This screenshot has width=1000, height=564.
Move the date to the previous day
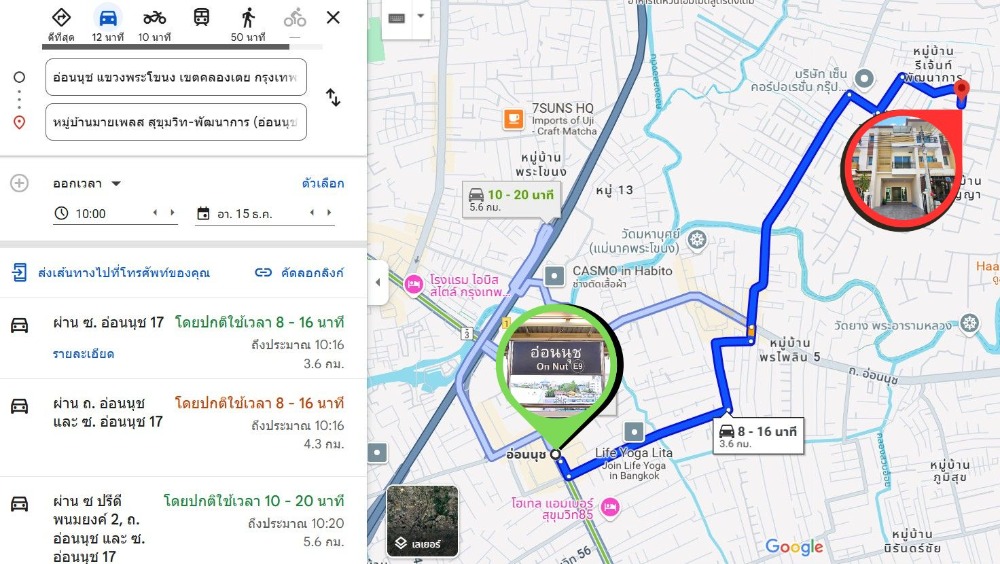coord(312,212)
